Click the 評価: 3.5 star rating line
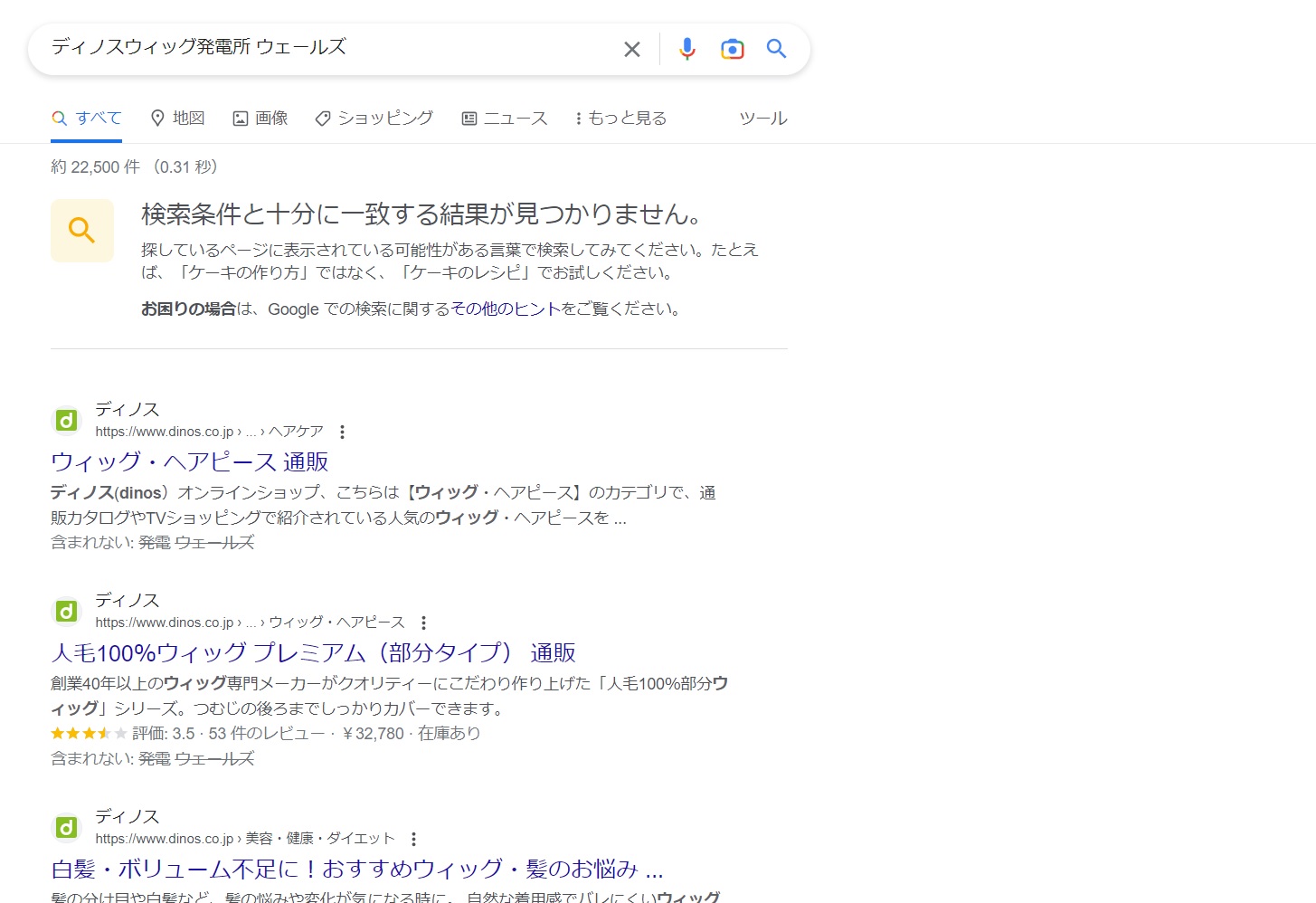Screen dimensions: 1316x903 [265, 734]
